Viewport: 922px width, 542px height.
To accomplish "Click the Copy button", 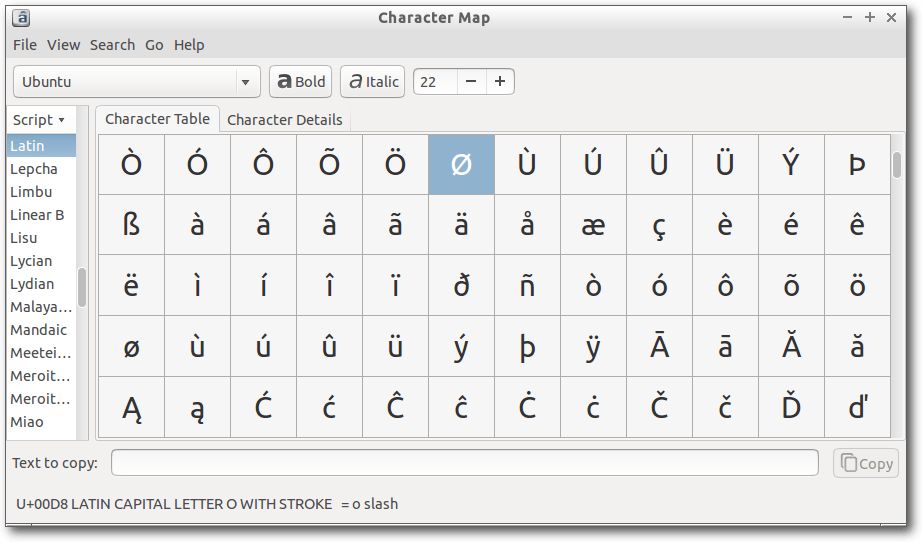I will pos(866,463).
